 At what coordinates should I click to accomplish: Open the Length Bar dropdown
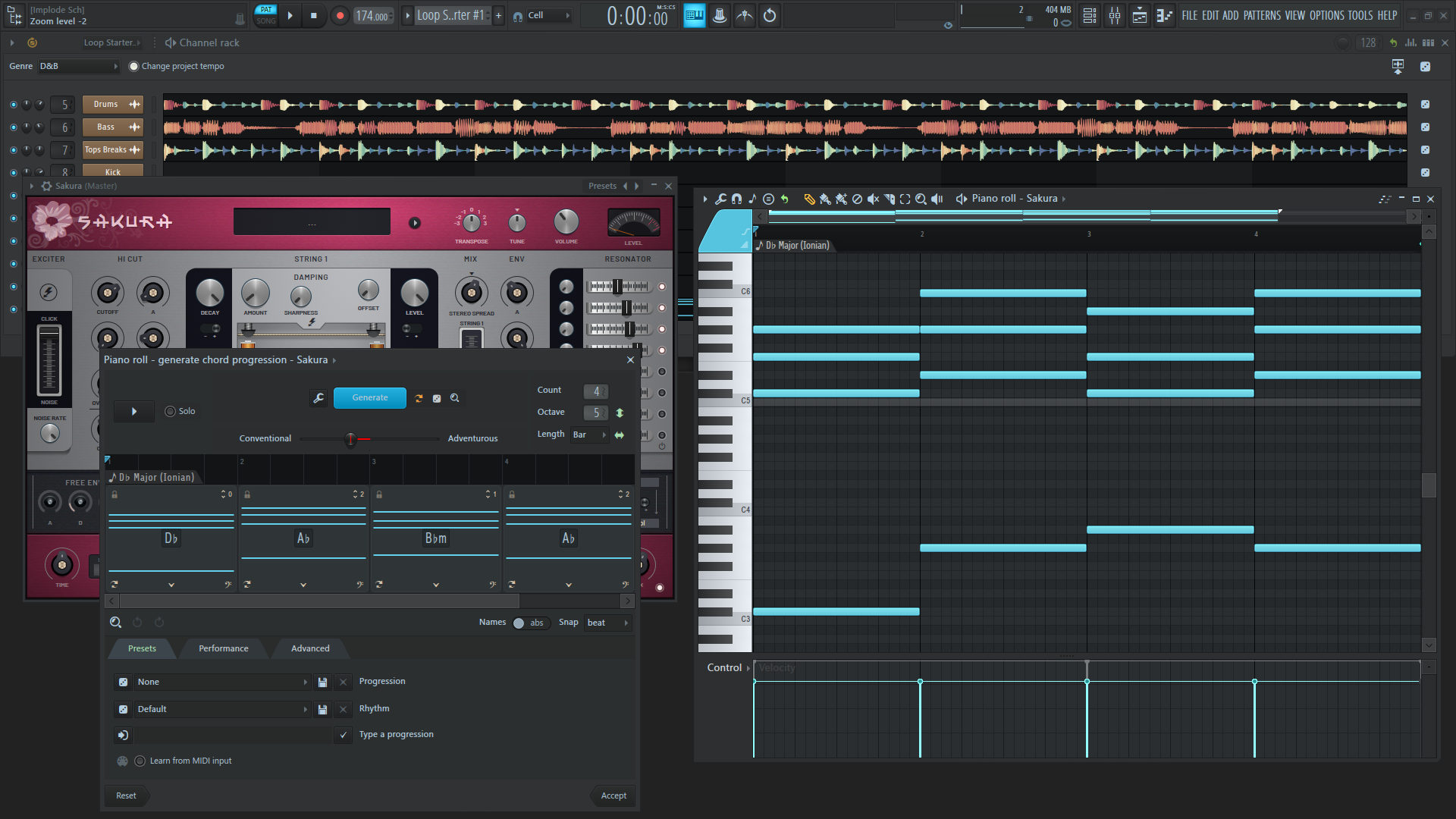tap(590, 435)
